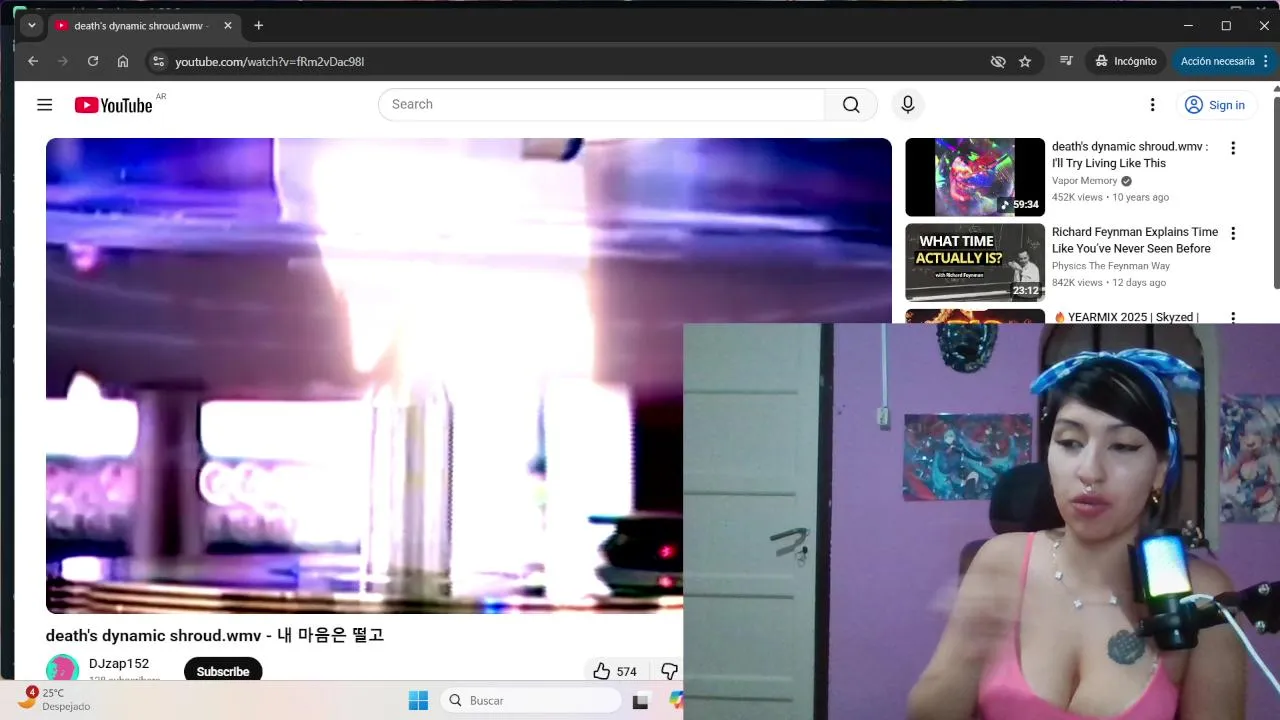Click the youtube.com address bar URL
Image resolution: width=1280 pixels, height=720 pixels.
point(269,62)
